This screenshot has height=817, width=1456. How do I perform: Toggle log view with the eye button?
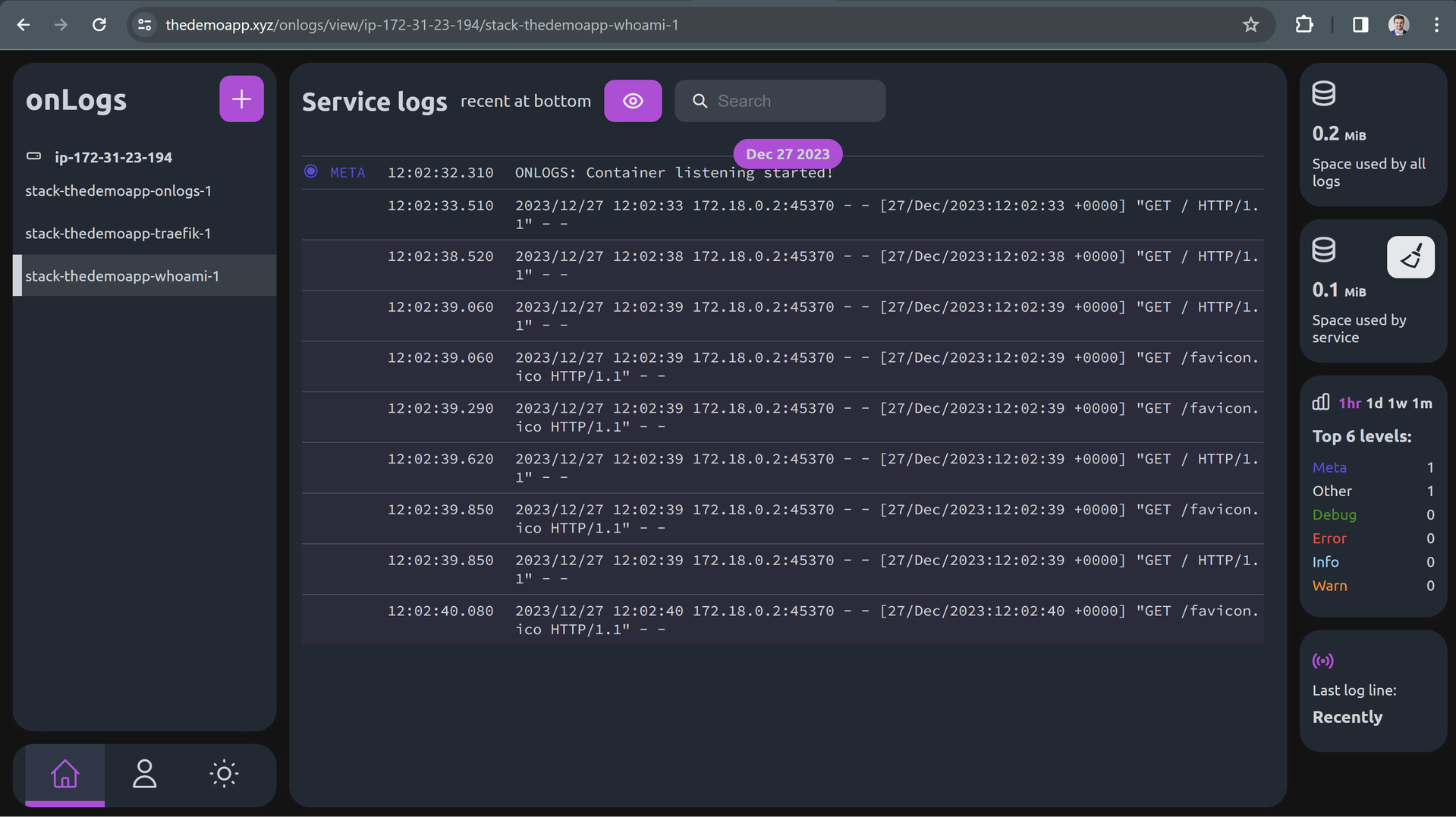pos(633,100)
